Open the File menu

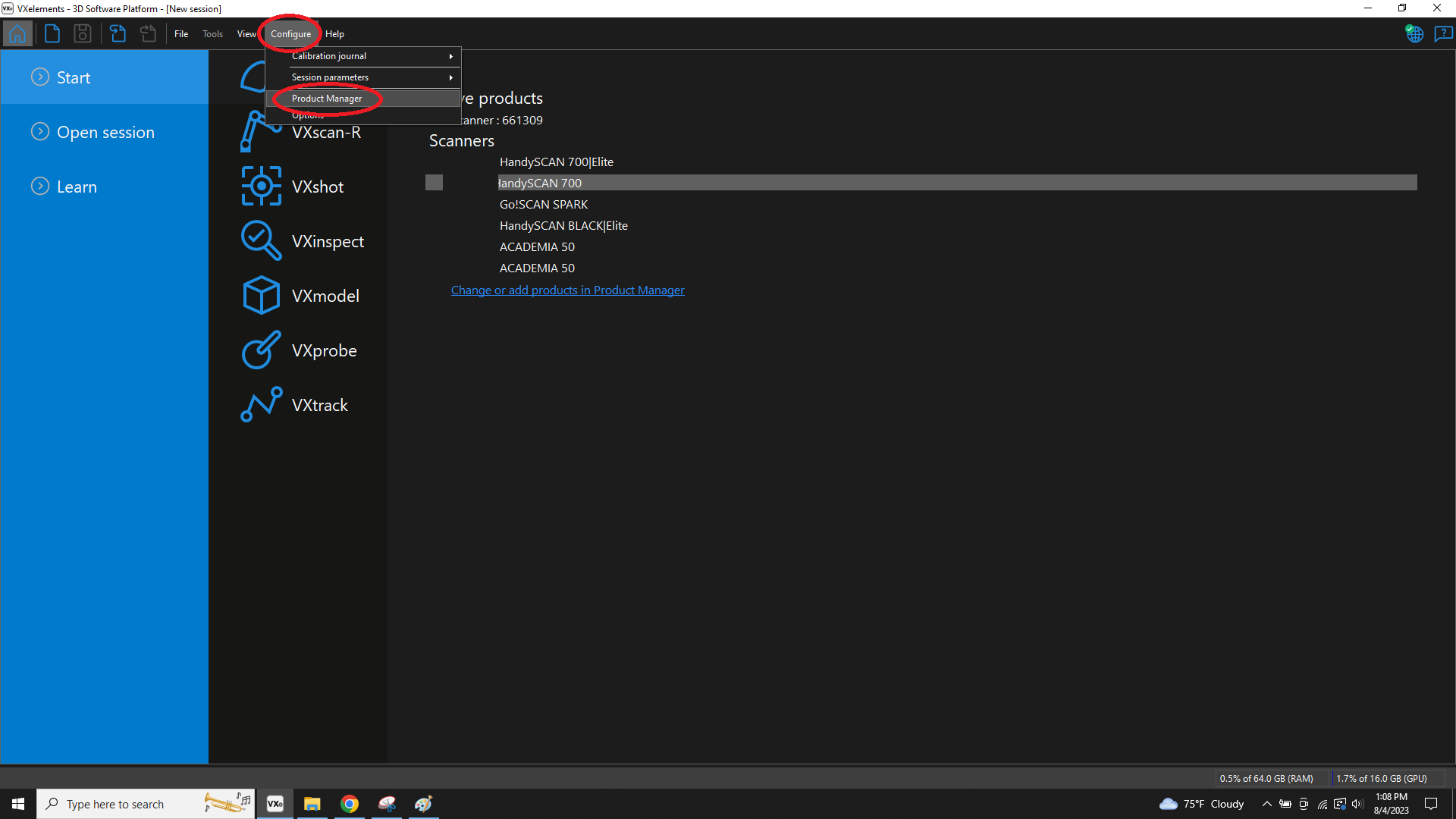[181, 34]
